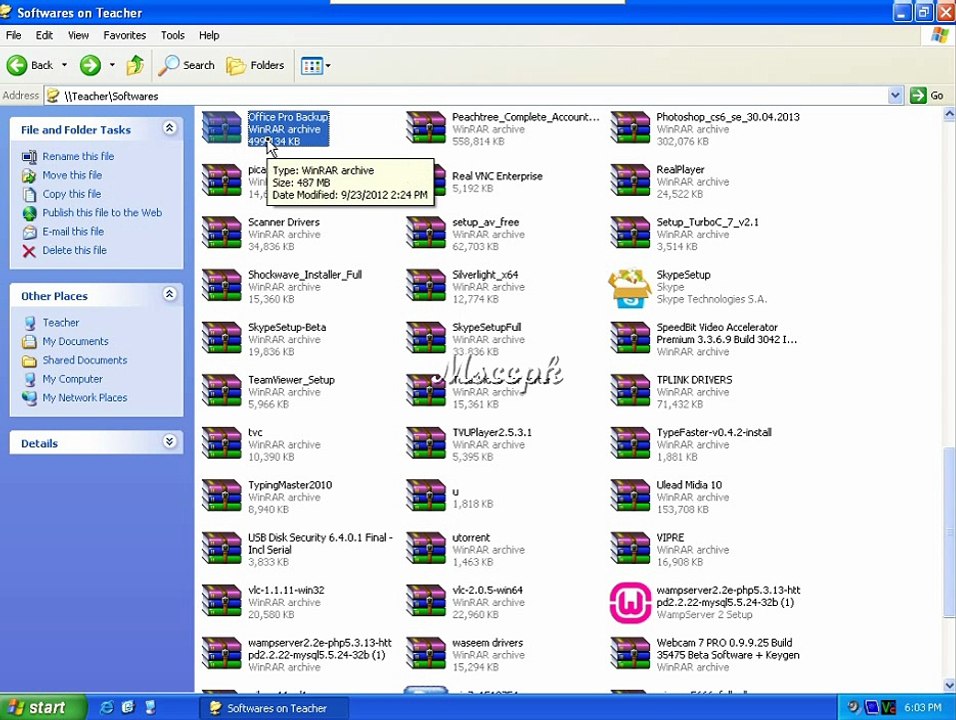
Task: Click Delete this file
Action: coord(74,251)
